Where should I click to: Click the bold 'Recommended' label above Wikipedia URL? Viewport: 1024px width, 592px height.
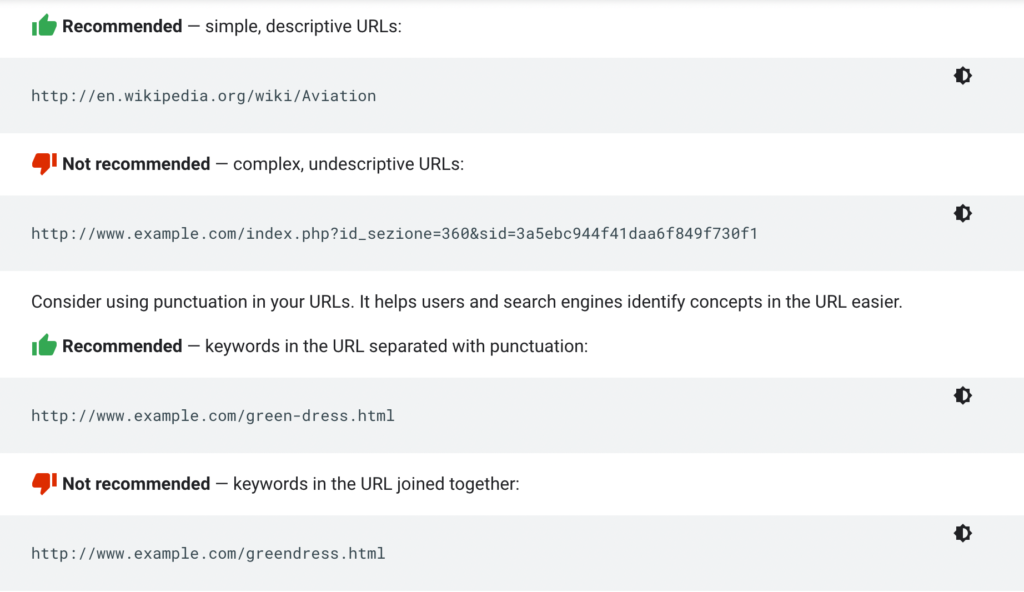pyautogui.click(x=122, y=27)
